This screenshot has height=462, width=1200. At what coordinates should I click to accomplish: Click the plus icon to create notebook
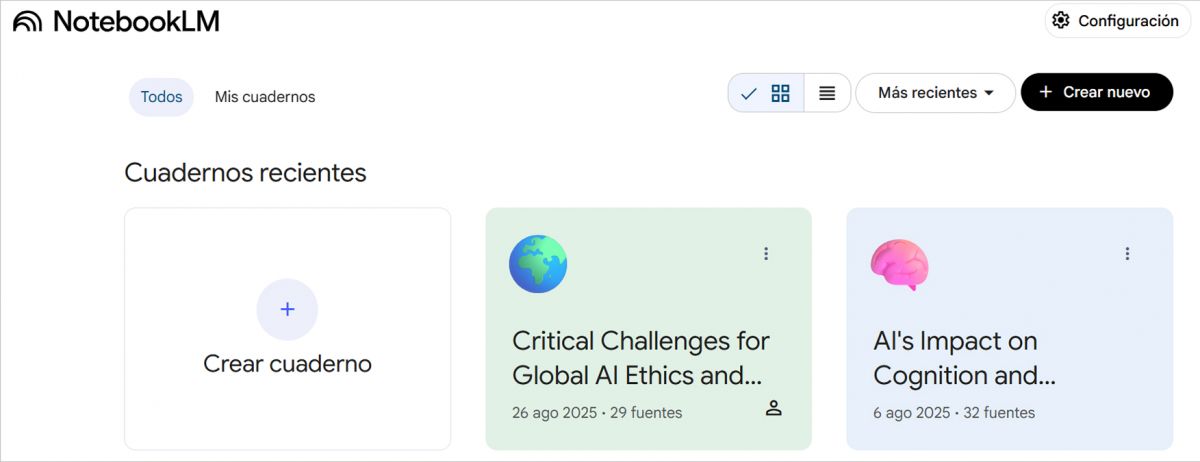(x=287, y=309)
